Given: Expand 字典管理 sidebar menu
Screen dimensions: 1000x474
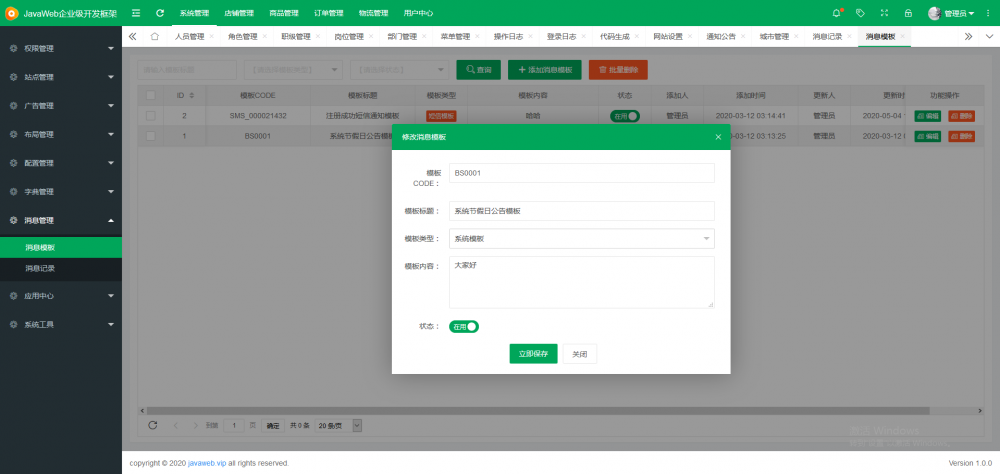Looking at the screenshot, I should (x=61, y=192).
